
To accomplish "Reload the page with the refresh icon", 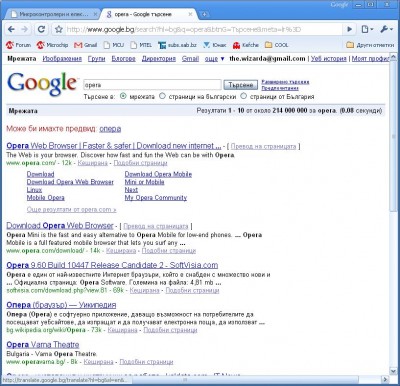I will click(x=41, y=29).
